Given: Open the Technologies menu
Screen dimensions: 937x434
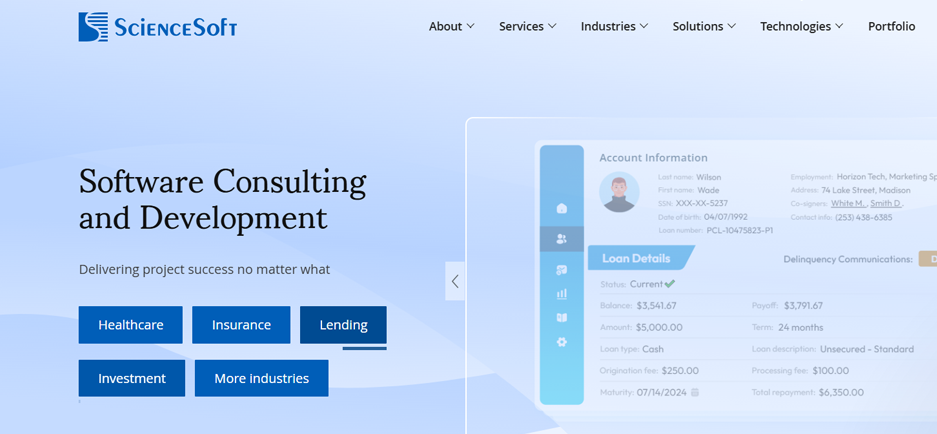Looking at the screenshot, I should (x=801, y=26).
